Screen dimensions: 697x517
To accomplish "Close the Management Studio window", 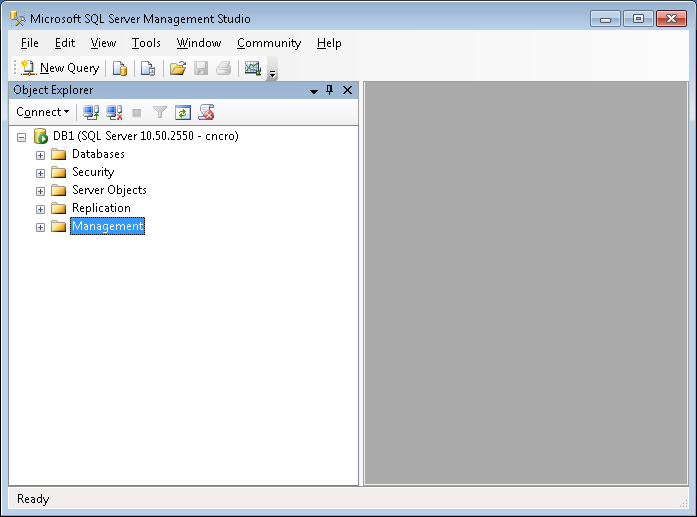I will tap(671, 19).
